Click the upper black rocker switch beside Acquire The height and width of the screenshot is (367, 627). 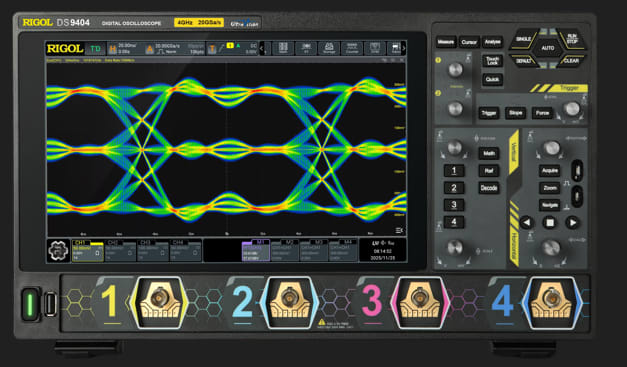pyautogui.click(x=576, y=170)
